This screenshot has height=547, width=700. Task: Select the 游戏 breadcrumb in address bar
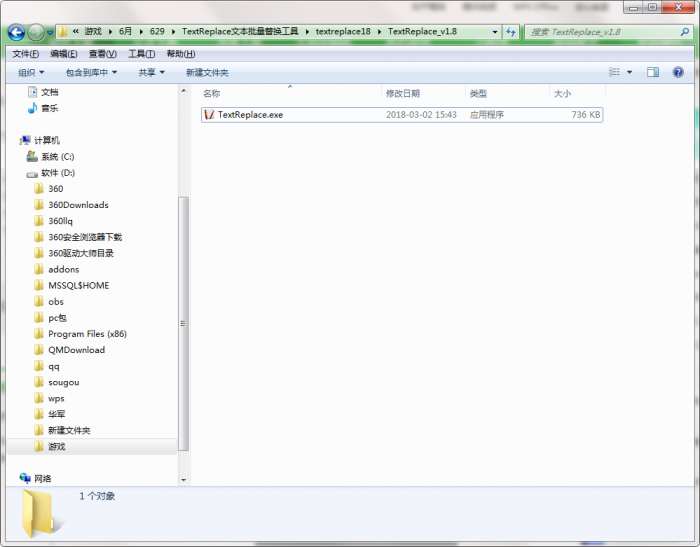tap(93, 31)
